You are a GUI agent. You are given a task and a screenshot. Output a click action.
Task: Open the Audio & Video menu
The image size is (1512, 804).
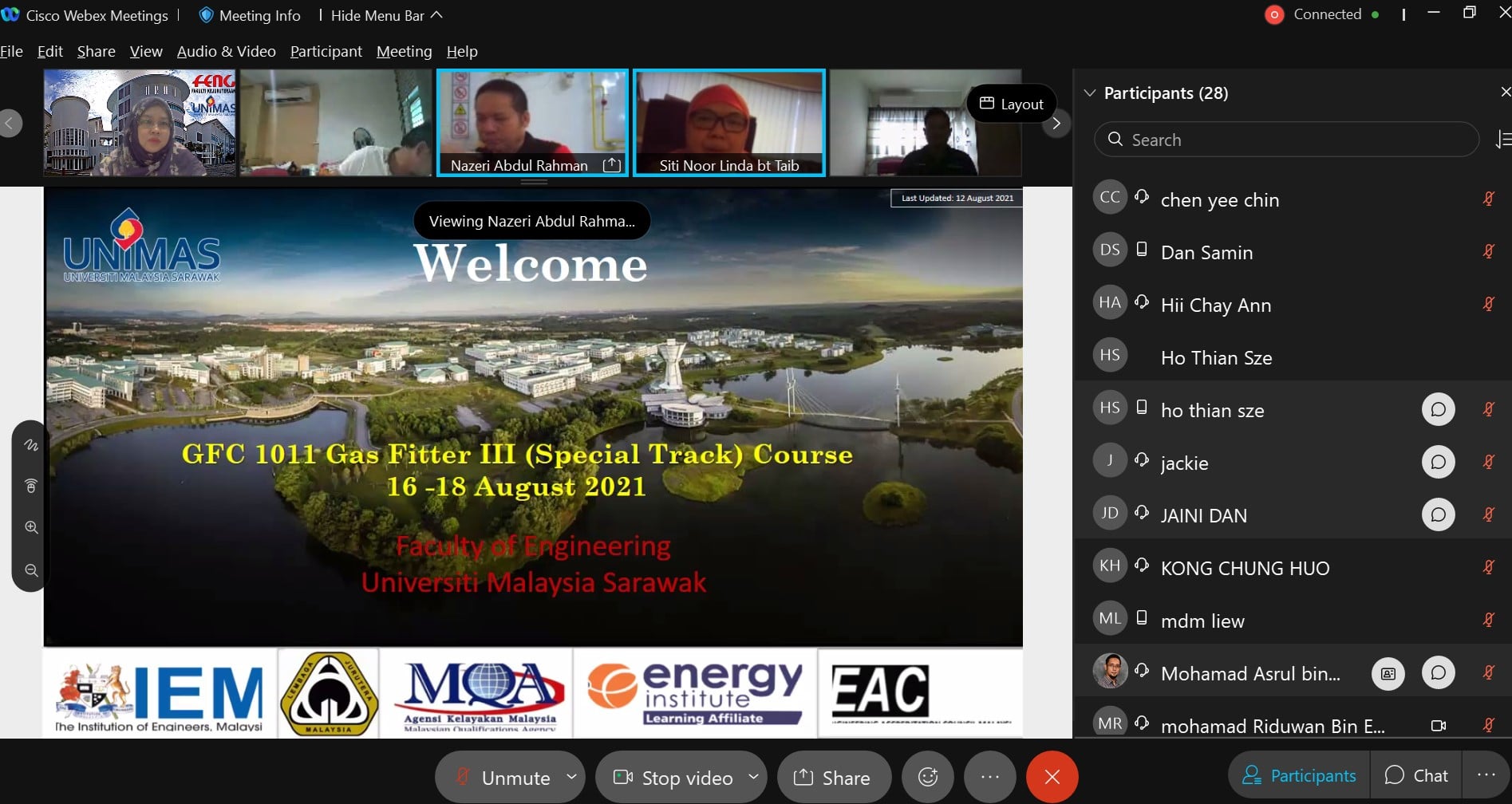click(227, 51)
